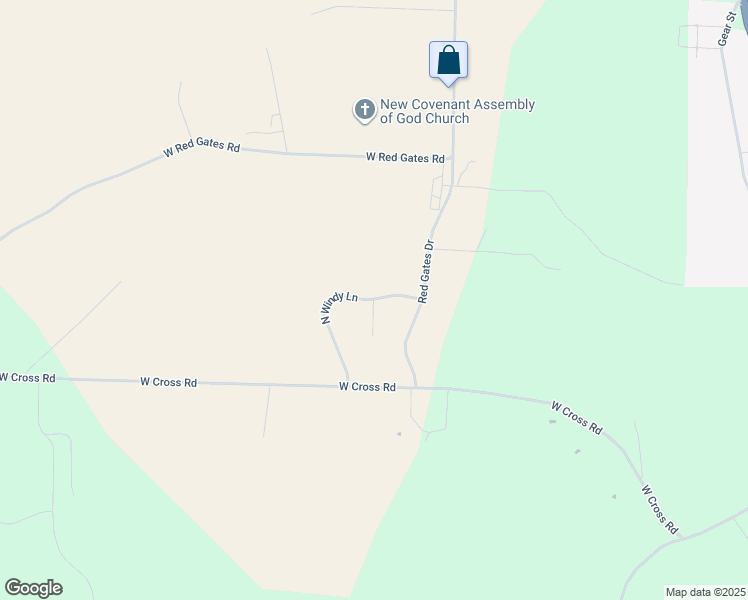This screenshot has width=748, height=600.
Task: Click the water body in the upper right
Action: click(x=745, y=14)
